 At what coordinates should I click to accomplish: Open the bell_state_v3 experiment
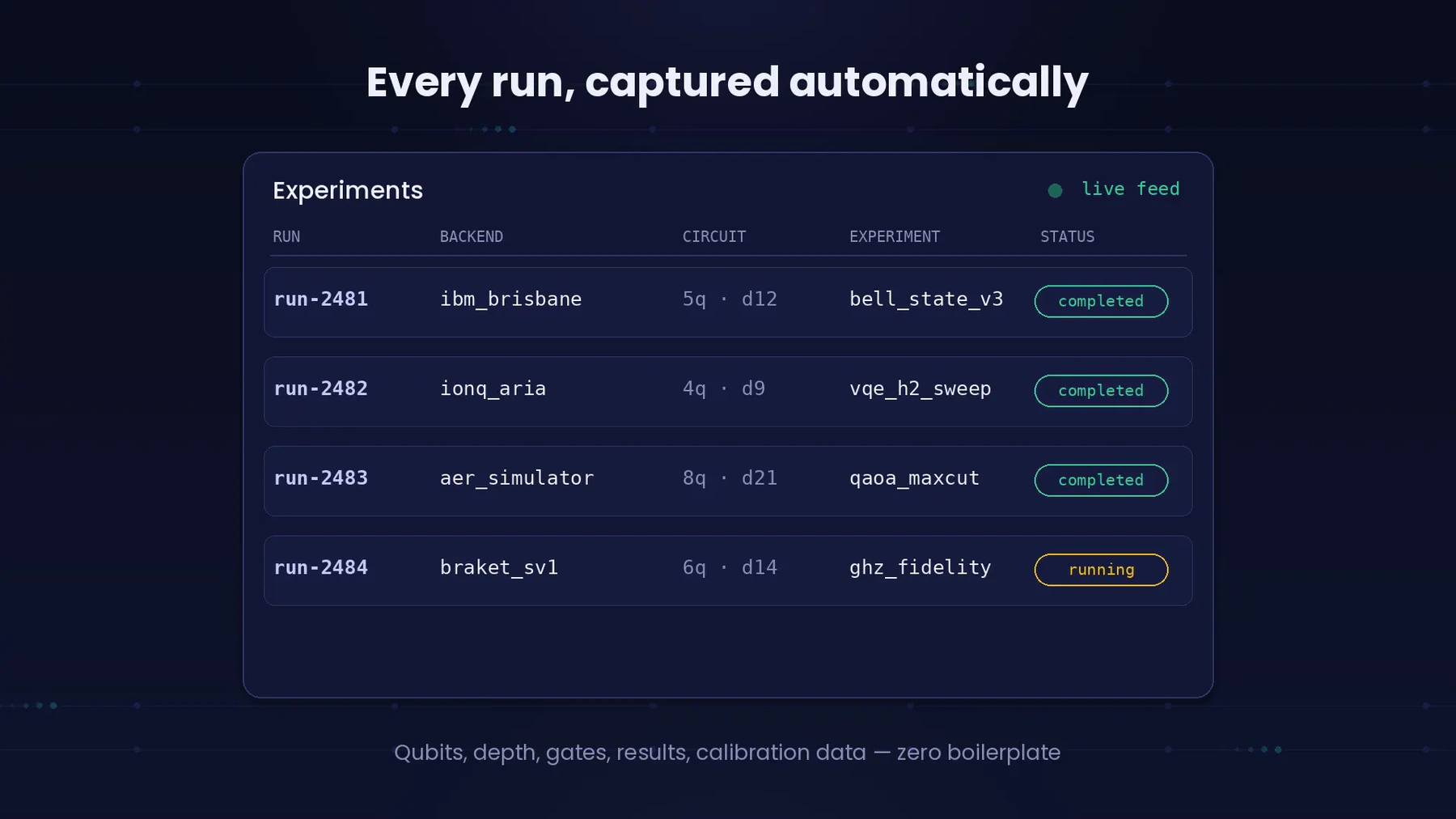pos(926,299)
